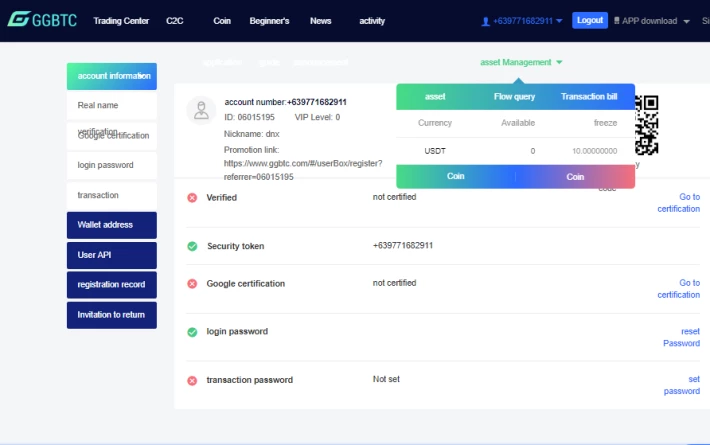Image resolution: width=710 pixels, height=445 pixels.
Task: Click the promotion link URL
Action: pos(303,170)
